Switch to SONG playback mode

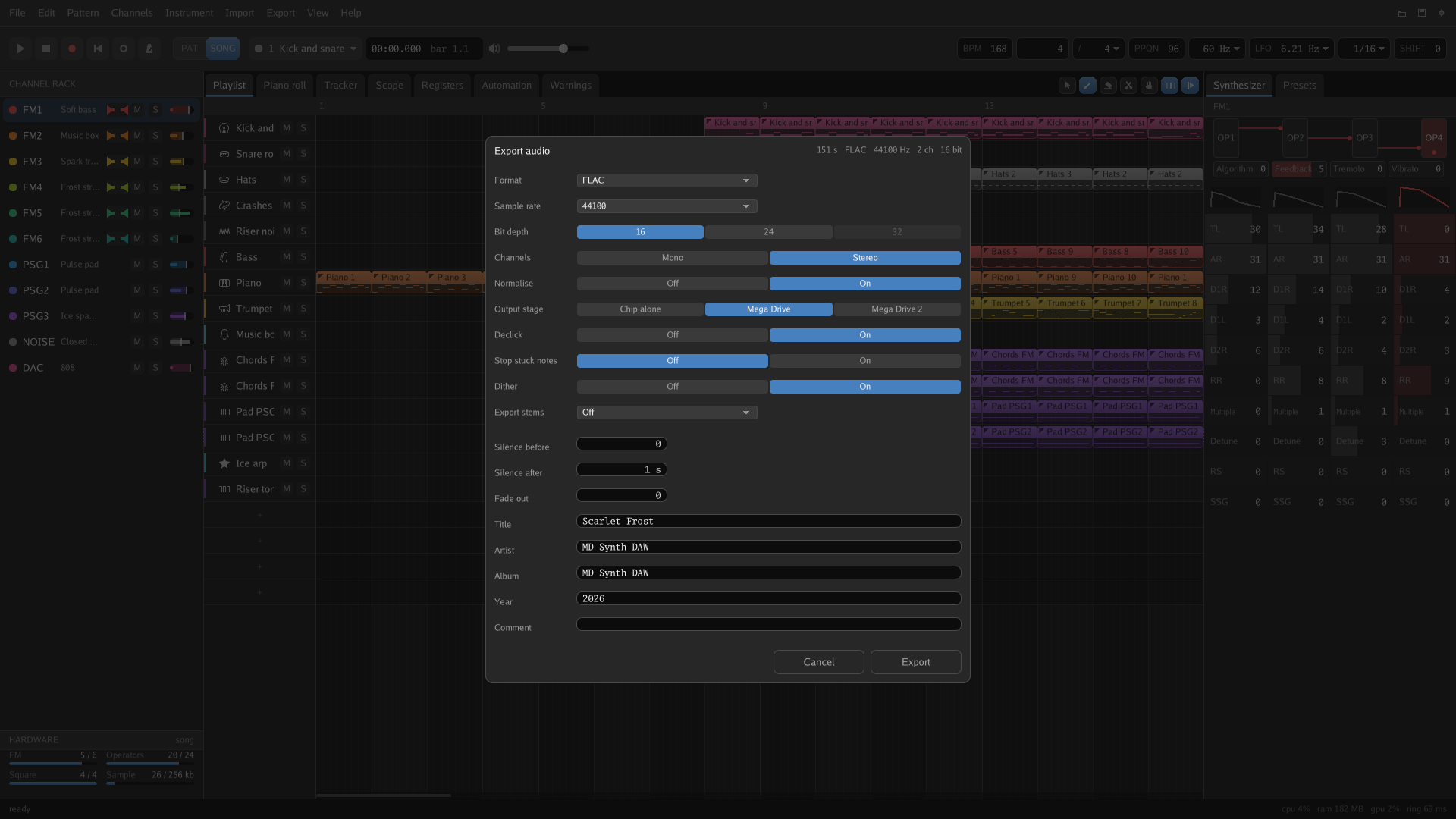pos(223,49)
